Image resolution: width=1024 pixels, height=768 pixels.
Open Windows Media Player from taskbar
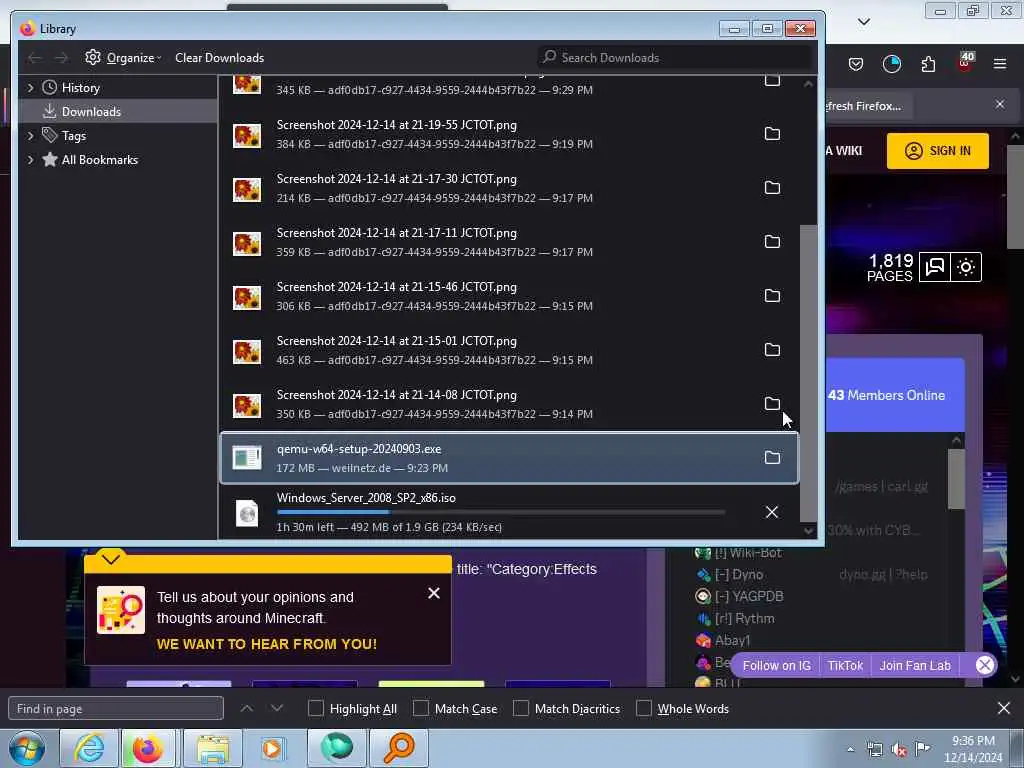[x=272, y=748]
